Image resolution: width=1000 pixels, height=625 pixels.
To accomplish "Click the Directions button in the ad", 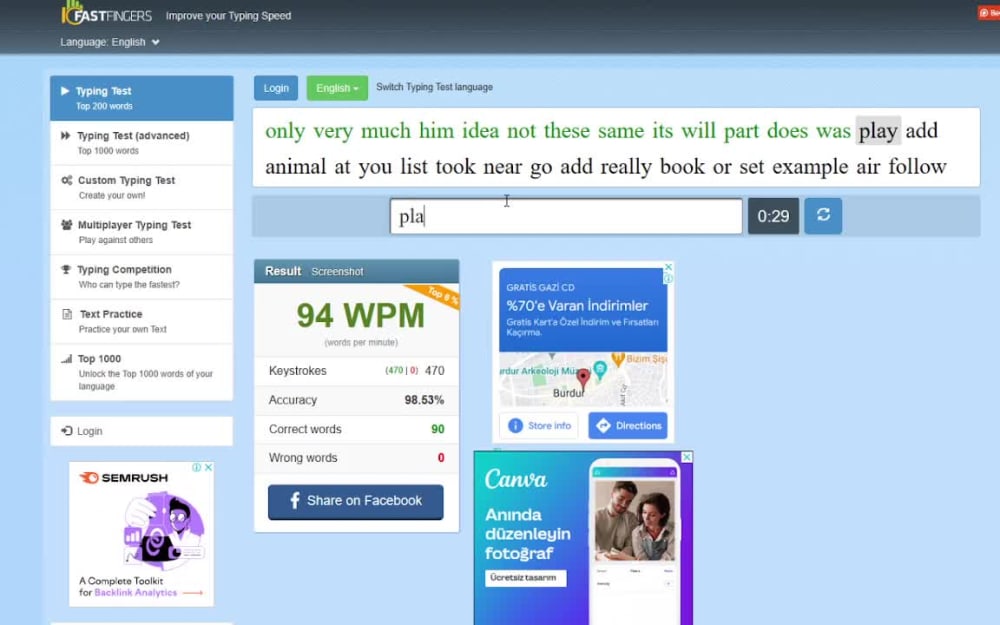I will click(x=628, y=425).
